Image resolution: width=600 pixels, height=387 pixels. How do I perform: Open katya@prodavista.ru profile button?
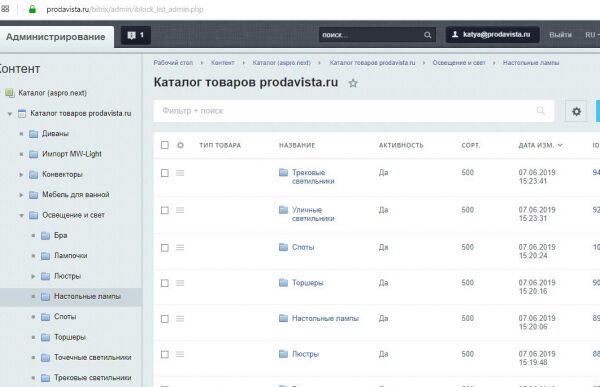point(492,35)
